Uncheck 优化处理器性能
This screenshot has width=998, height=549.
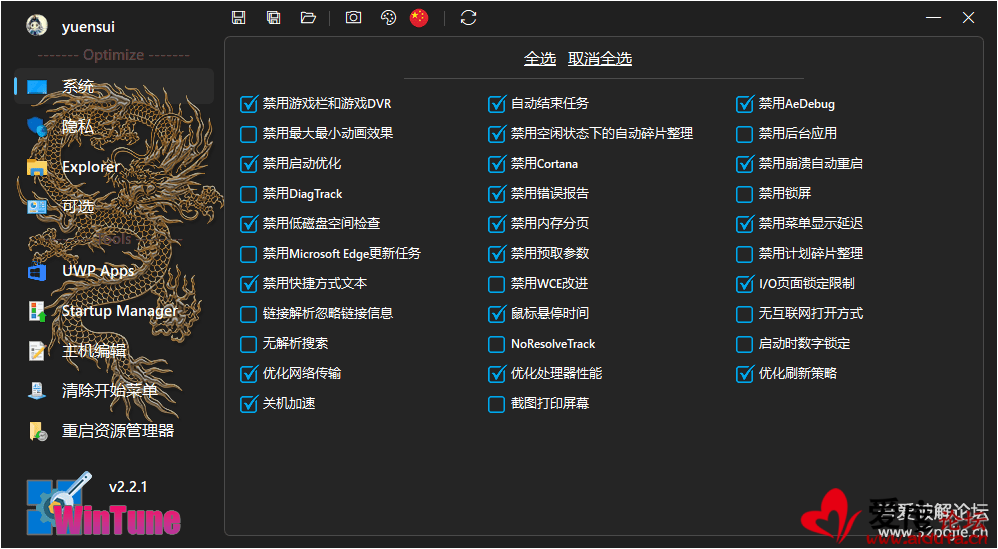(x=496, y=373)
